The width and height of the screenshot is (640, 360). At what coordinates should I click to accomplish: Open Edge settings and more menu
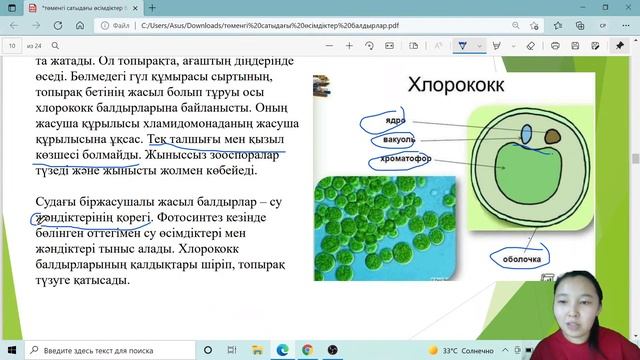[x=626, y=25]
